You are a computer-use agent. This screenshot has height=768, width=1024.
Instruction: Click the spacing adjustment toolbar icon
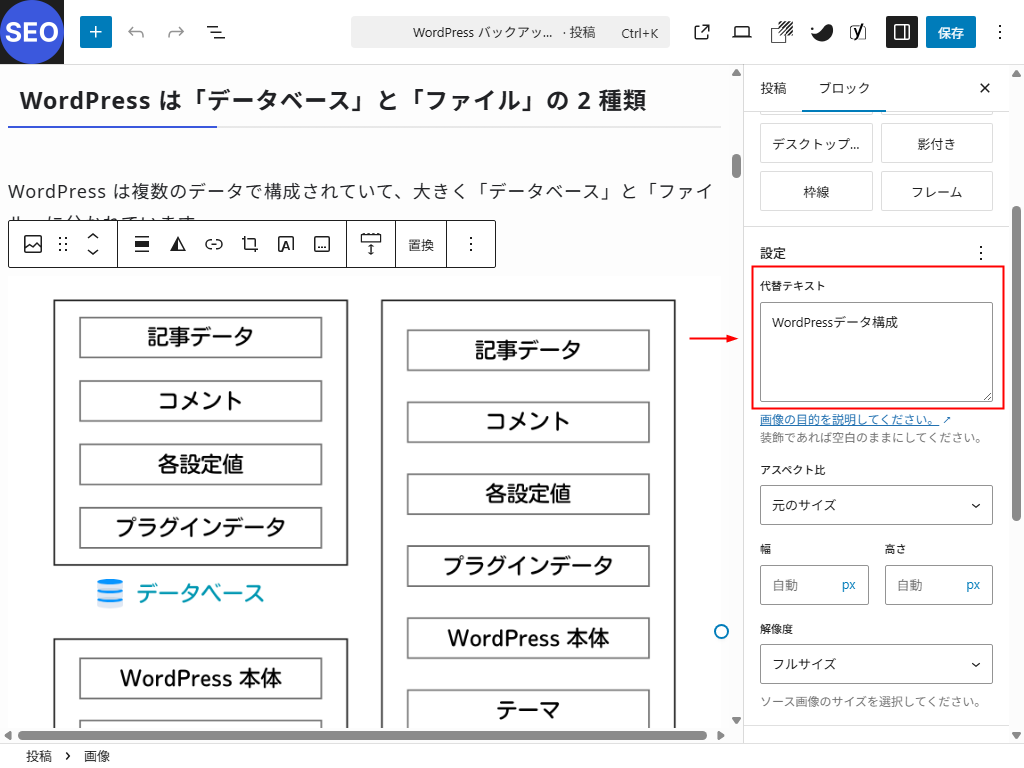coord(371,244)
